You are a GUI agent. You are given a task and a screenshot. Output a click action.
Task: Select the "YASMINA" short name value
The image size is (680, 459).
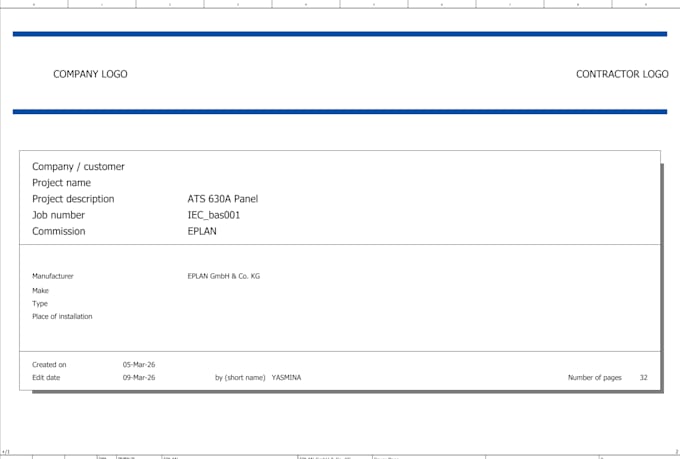point(286,377)
